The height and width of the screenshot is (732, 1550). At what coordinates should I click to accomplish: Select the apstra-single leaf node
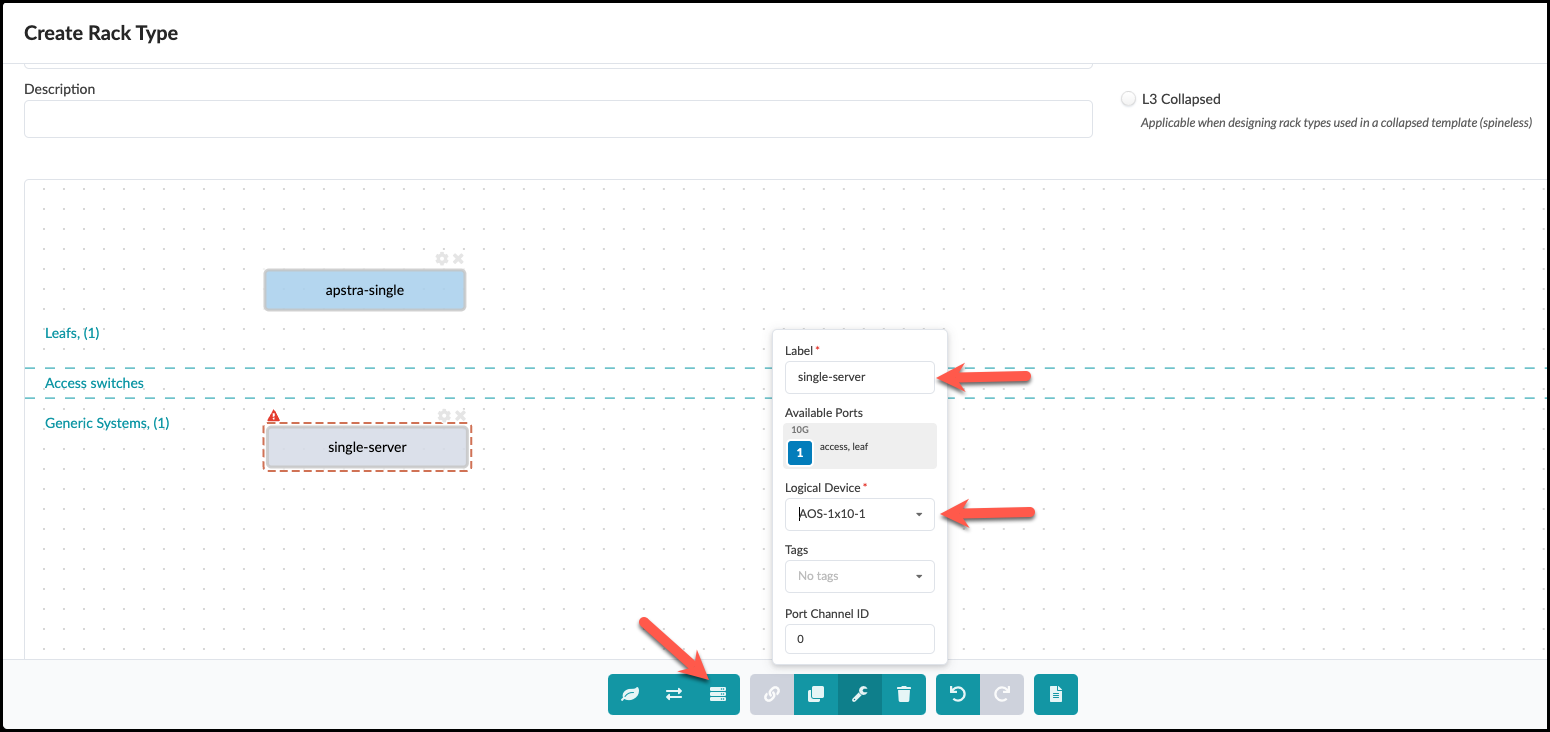point(365,290)
